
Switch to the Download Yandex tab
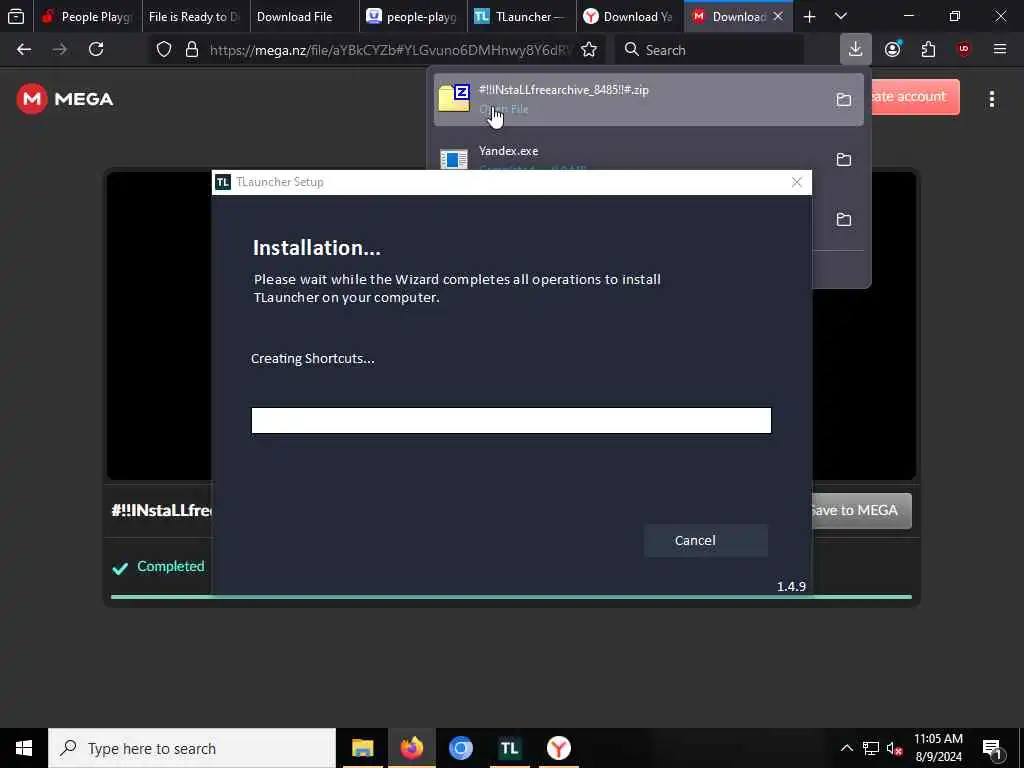pyautogui.click(x=630, y=17)
